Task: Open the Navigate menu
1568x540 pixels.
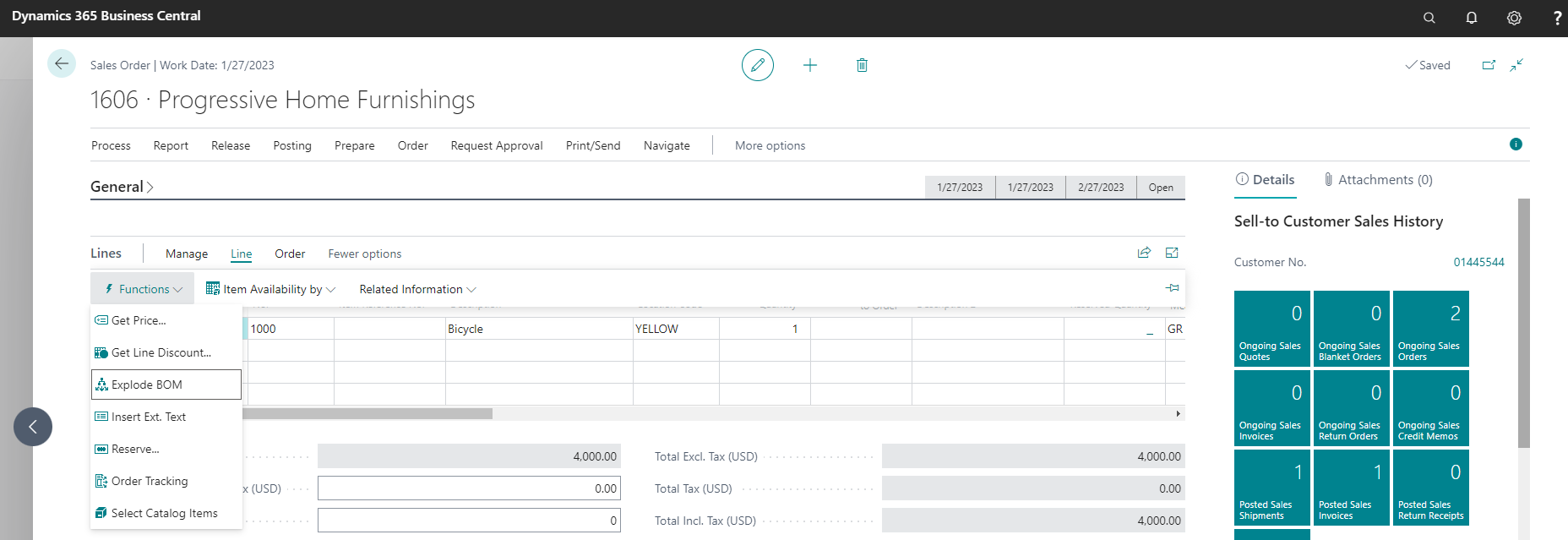Action: [667, 145]
